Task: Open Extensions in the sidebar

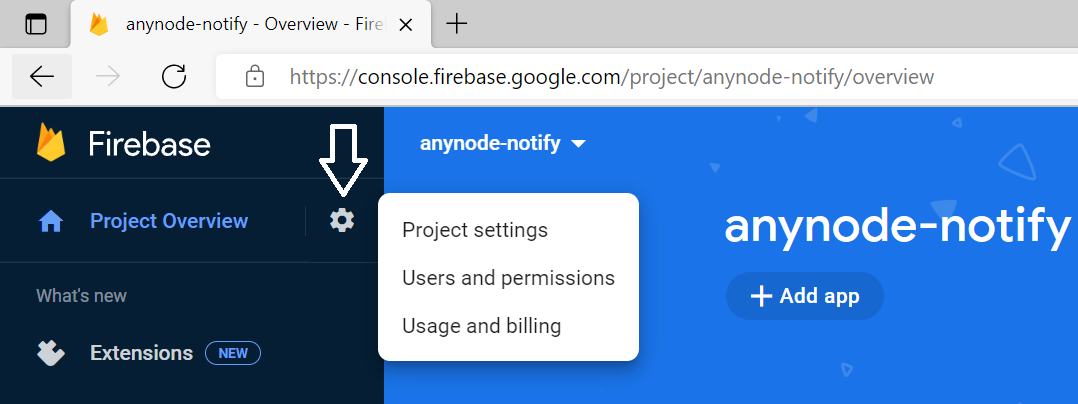Action: 141,353
